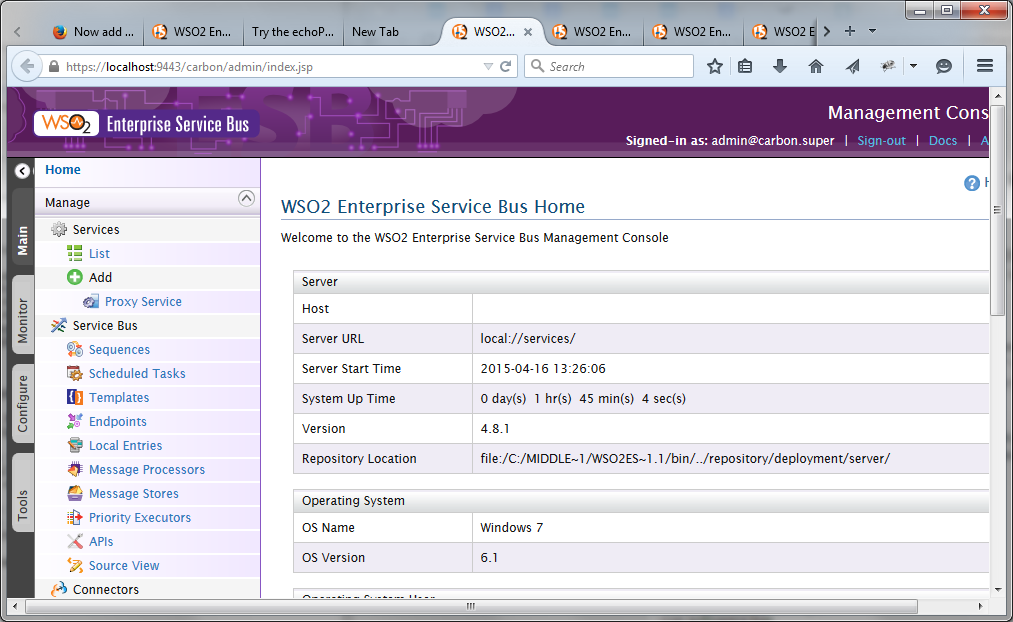
Task: Click the URL address bar
Action: point(271,67)
